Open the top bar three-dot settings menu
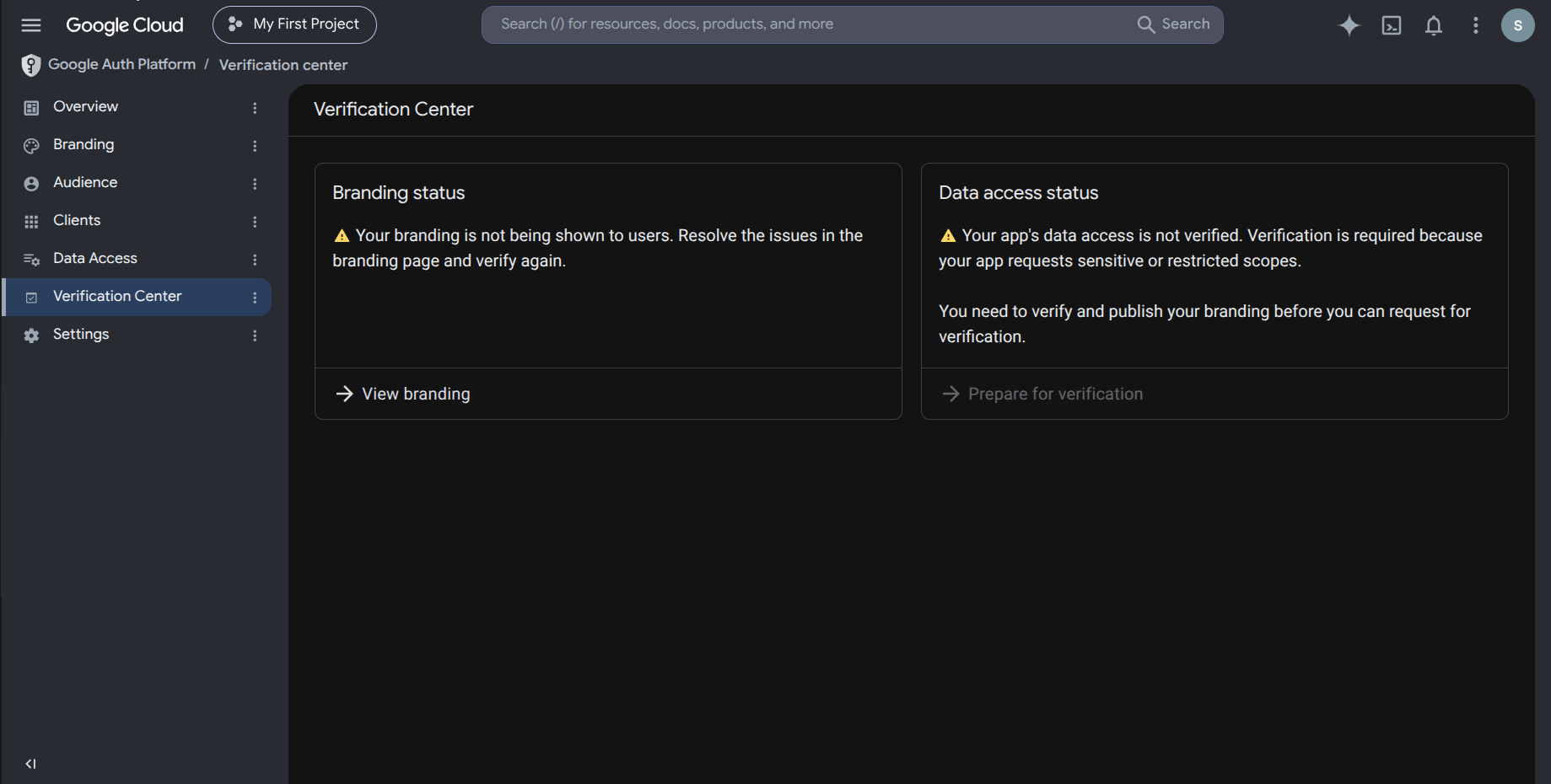1551x784 pixels. point(1476,25)
